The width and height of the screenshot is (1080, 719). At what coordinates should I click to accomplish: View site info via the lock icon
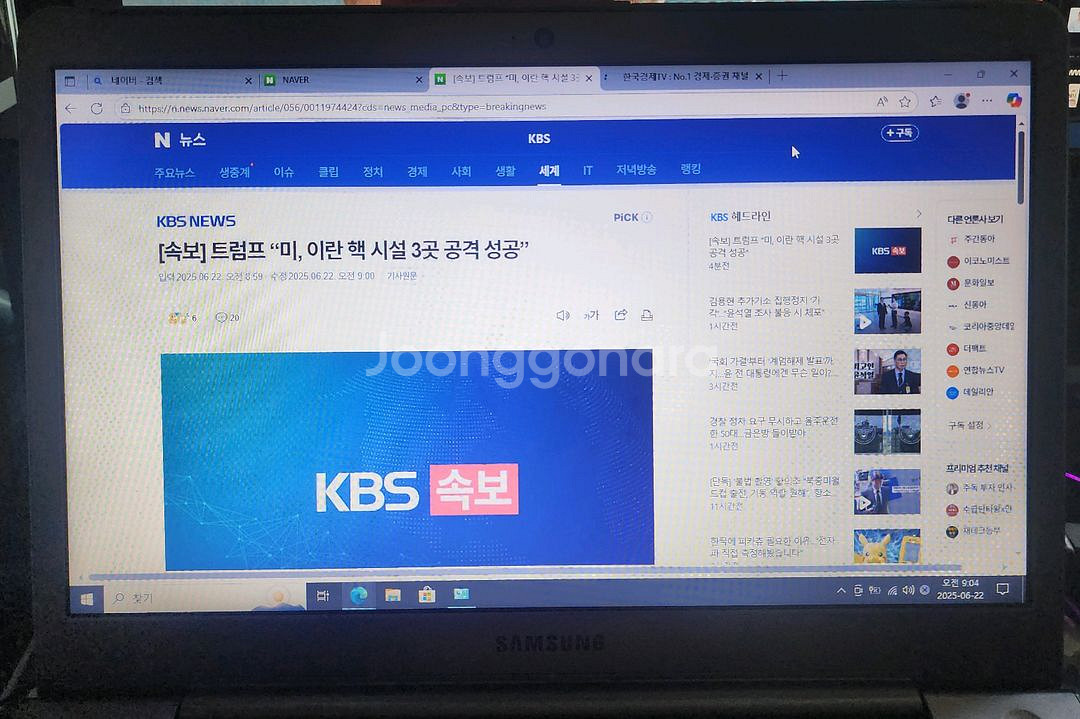coord(125,108)
